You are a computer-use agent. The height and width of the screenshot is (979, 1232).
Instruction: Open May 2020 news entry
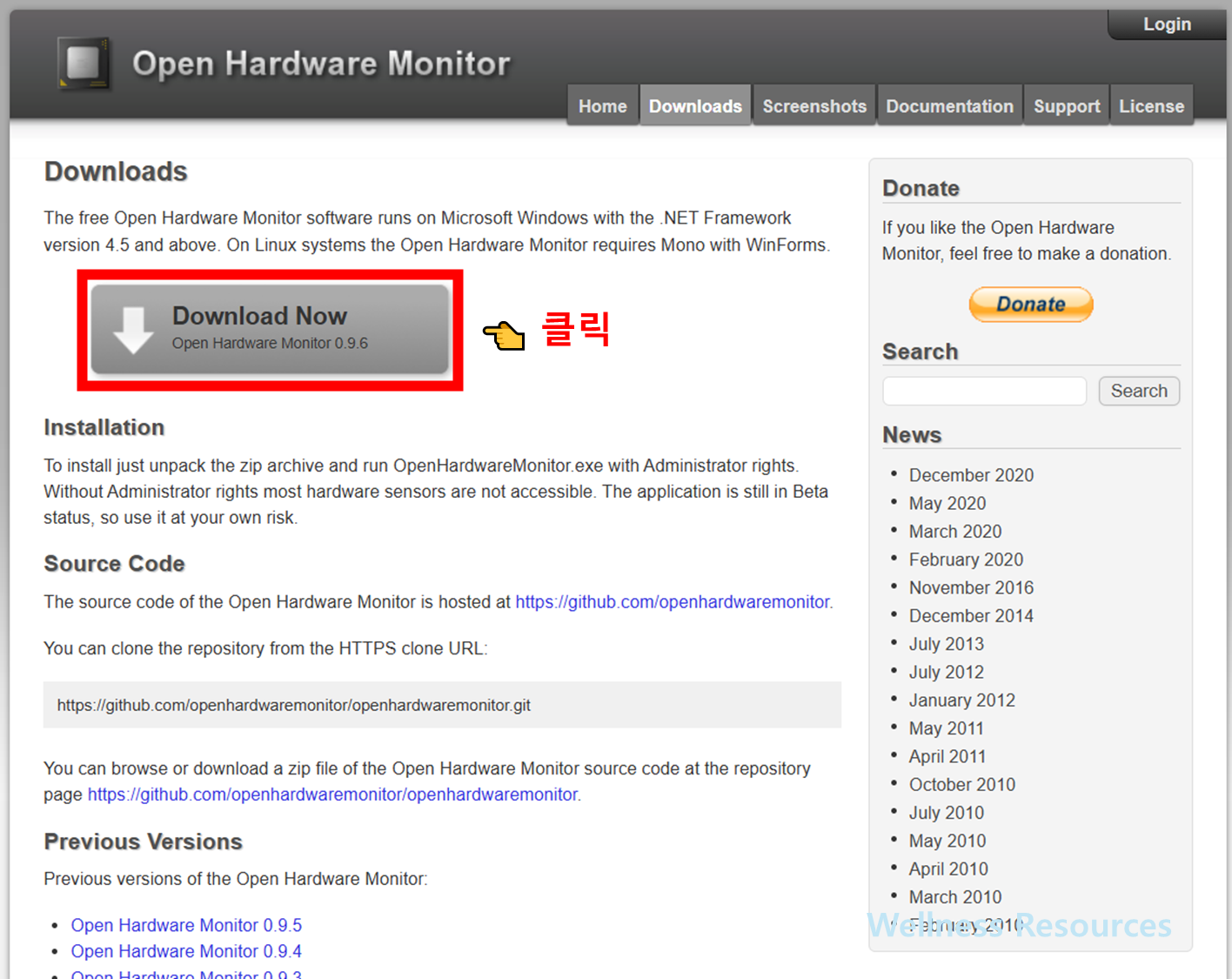(x=947, y=503)
